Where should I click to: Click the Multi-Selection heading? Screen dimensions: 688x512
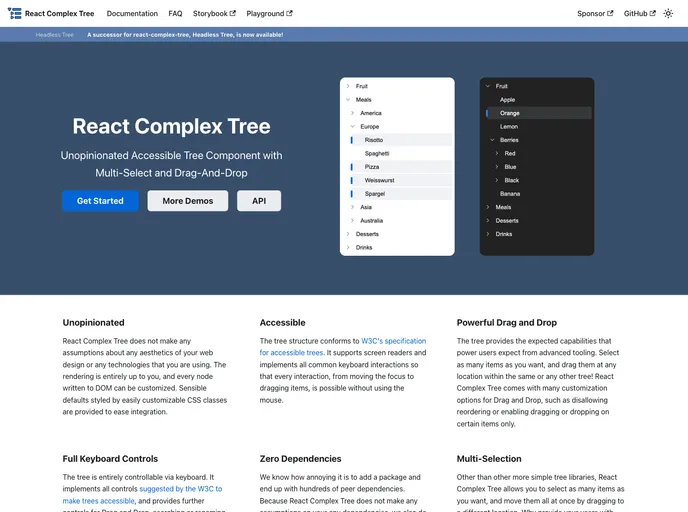pyautogui.click(x=489, y=458)
